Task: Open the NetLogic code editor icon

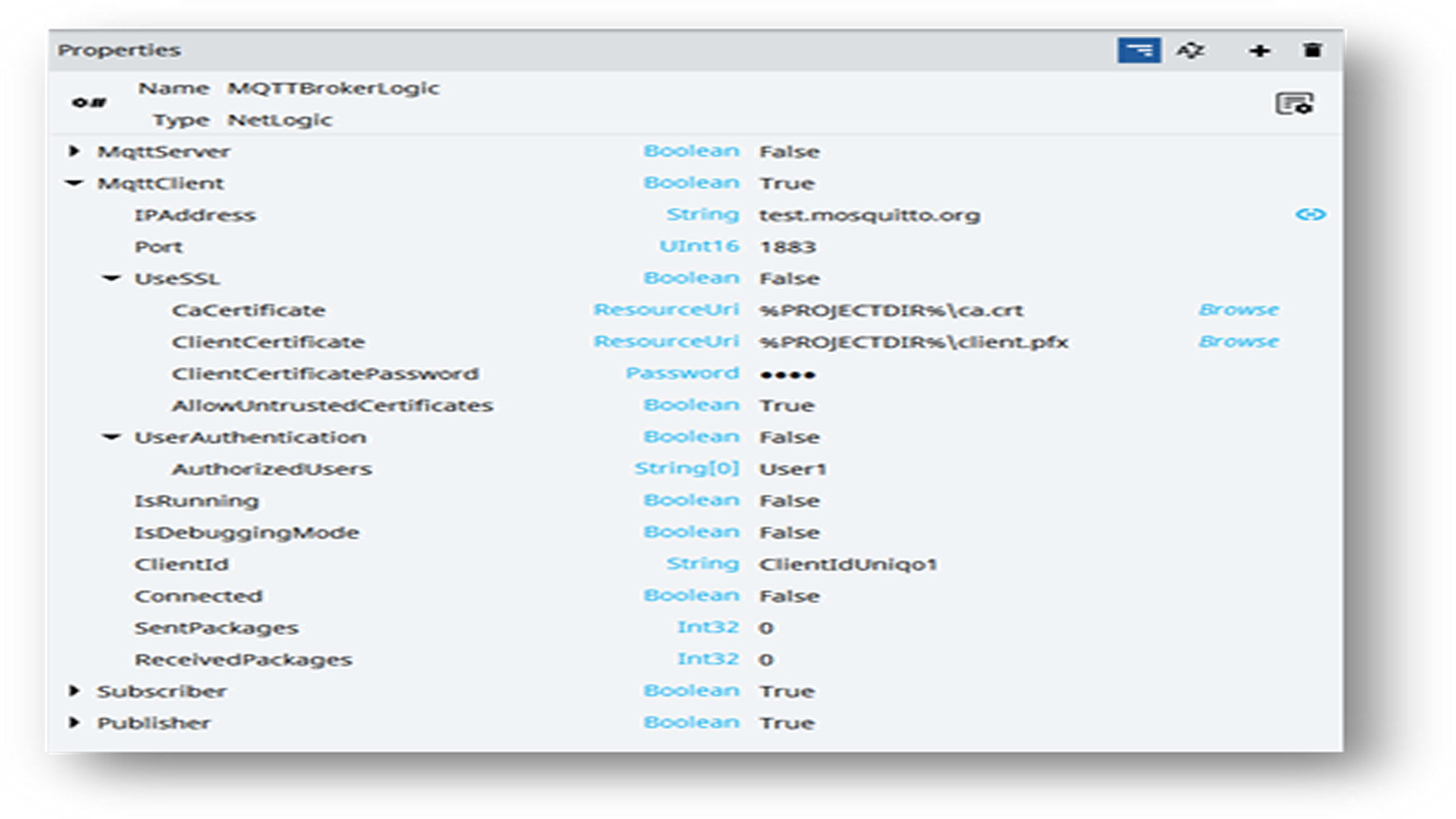Action: pyautogui.click(x=1295, y=104)
